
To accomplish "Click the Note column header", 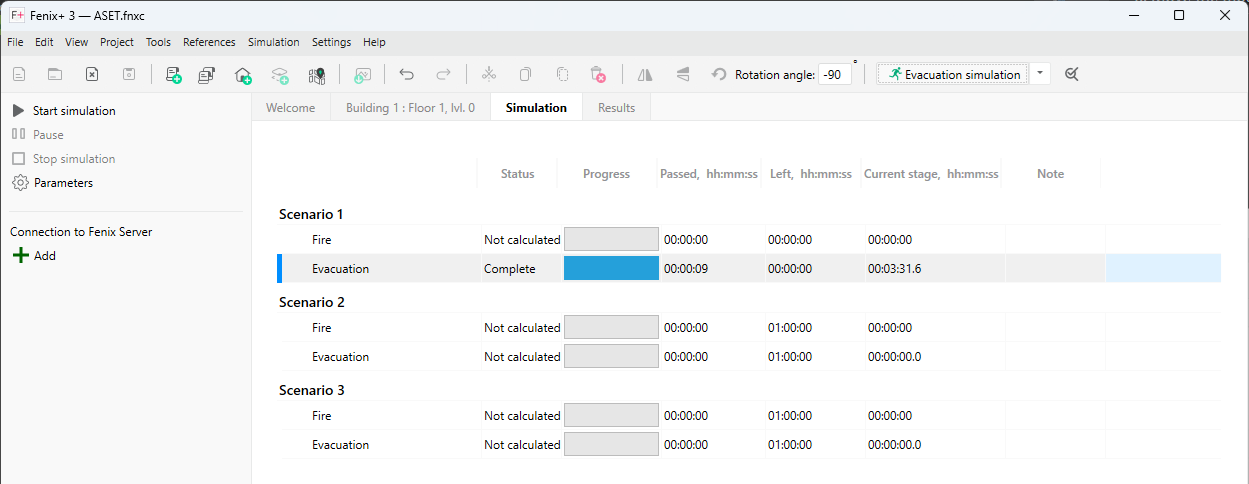I will coord(1051,174).
